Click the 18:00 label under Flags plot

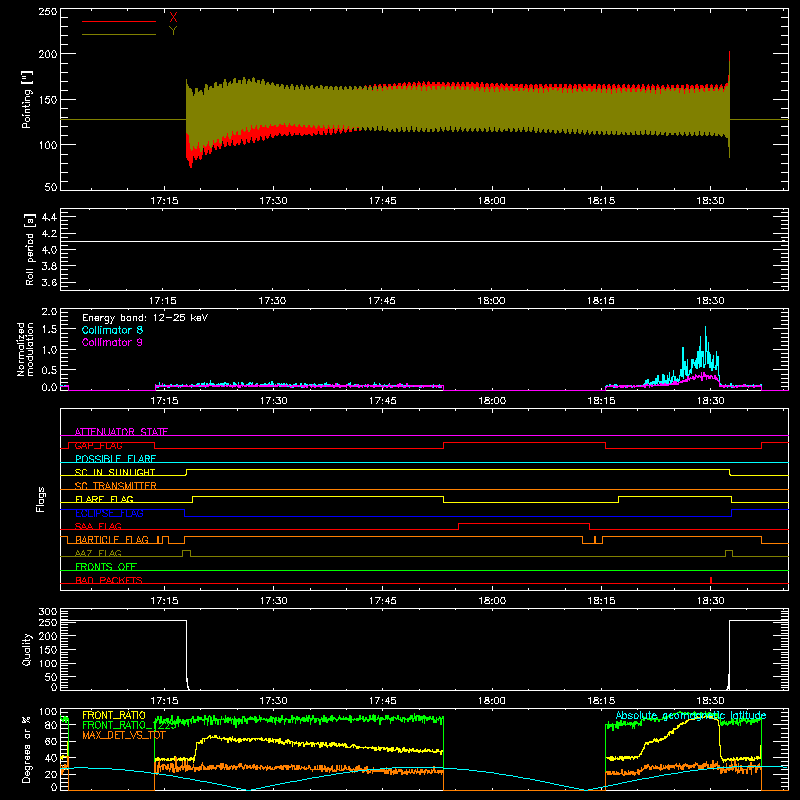(492, 601)
